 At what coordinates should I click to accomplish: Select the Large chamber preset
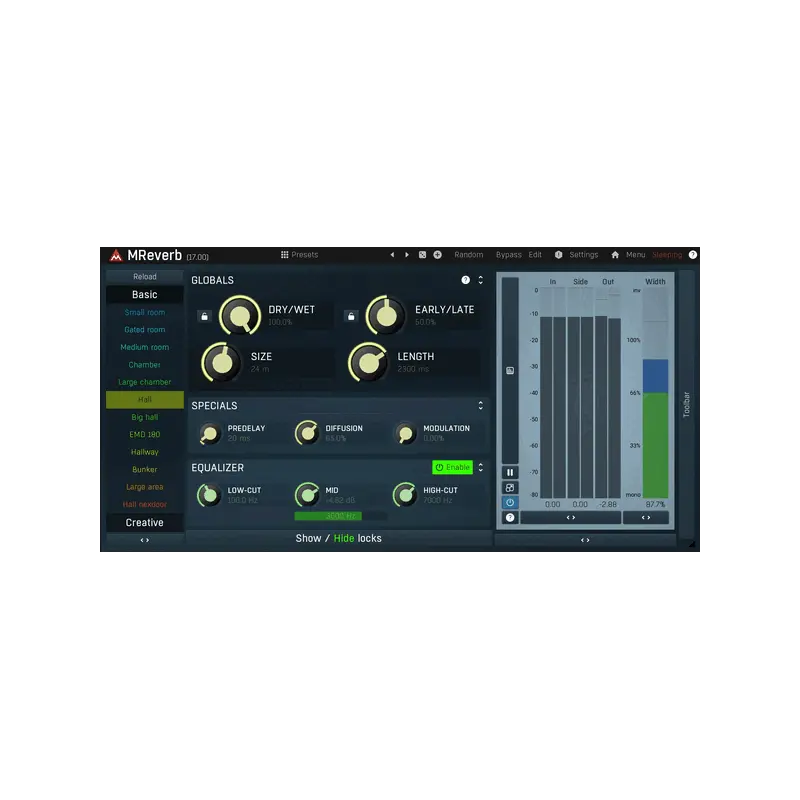coord(145,382)
